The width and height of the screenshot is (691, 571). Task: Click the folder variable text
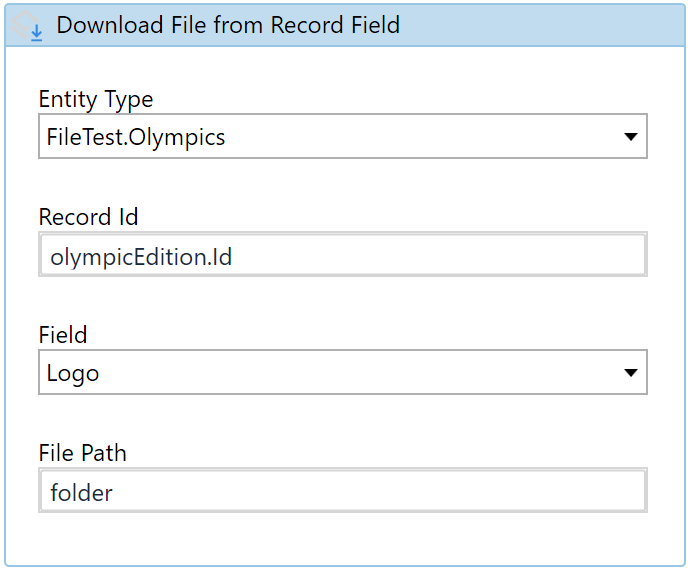tap(82, 493)
